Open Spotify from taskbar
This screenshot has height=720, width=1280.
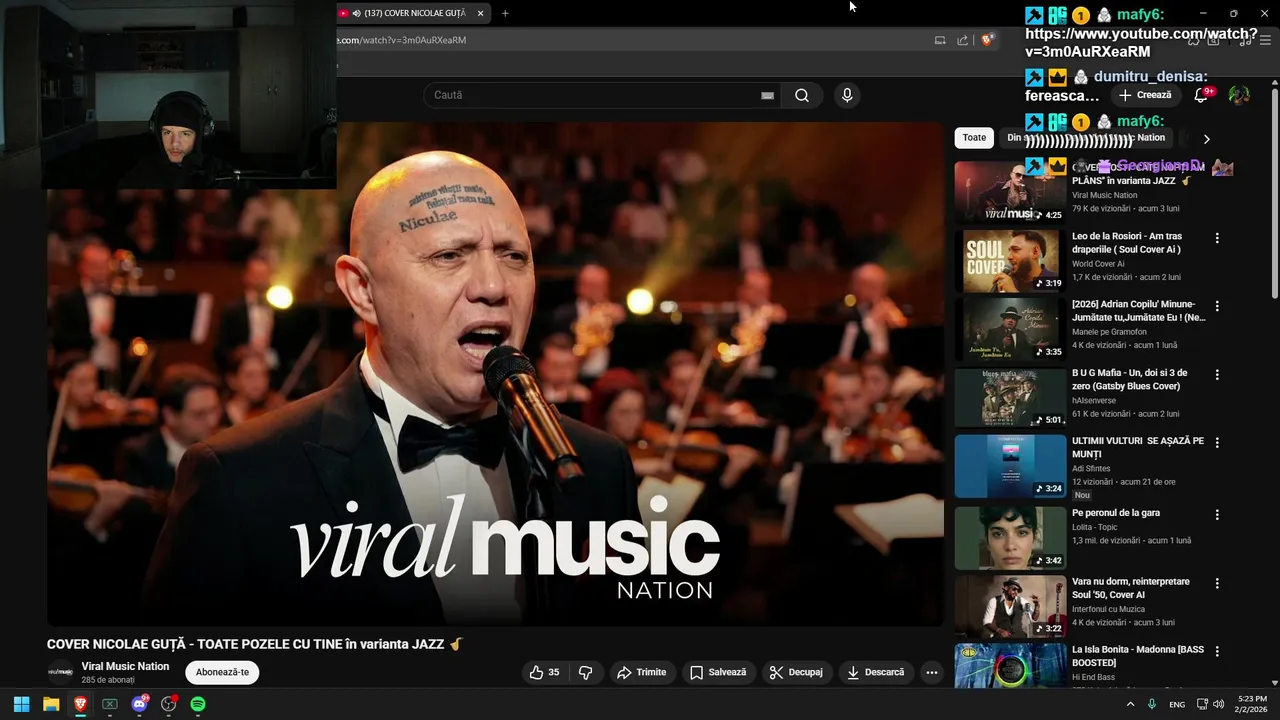198,704
